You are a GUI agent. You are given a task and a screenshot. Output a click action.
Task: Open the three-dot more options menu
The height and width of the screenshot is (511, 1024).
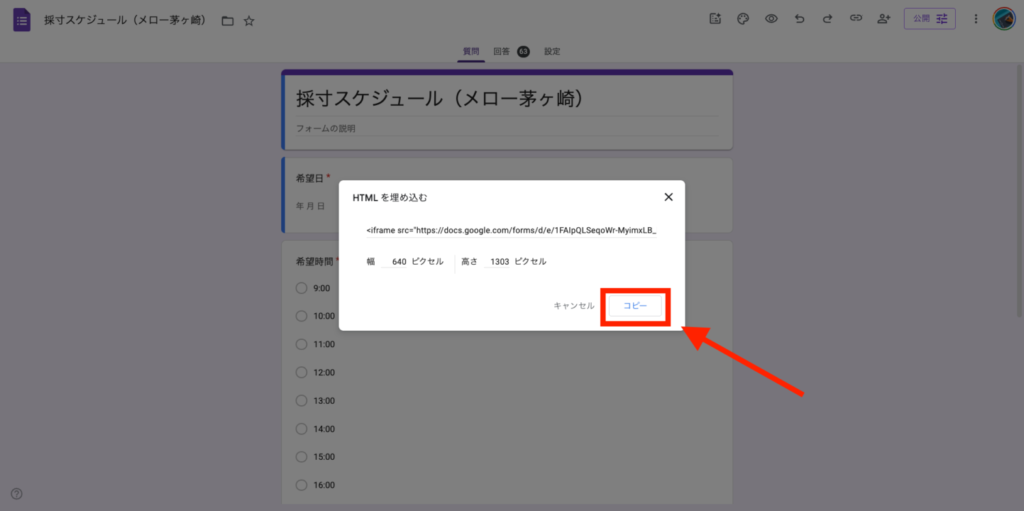coord(975,19)
